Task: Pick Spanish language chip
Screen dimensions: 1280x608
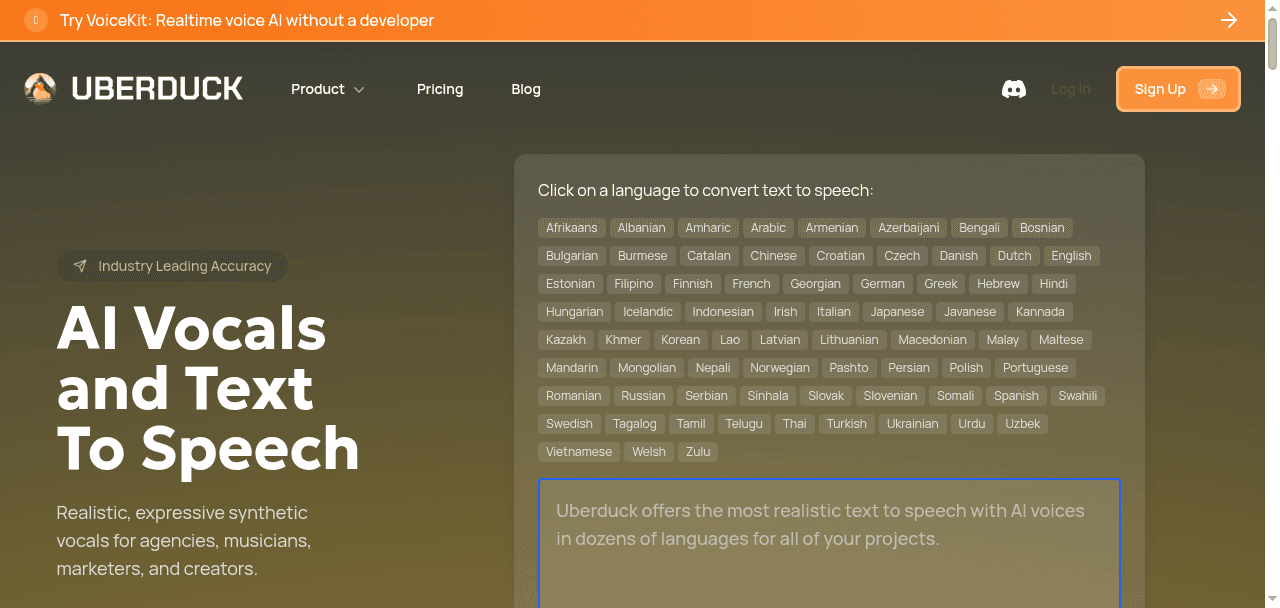Action: [1017, 396]
